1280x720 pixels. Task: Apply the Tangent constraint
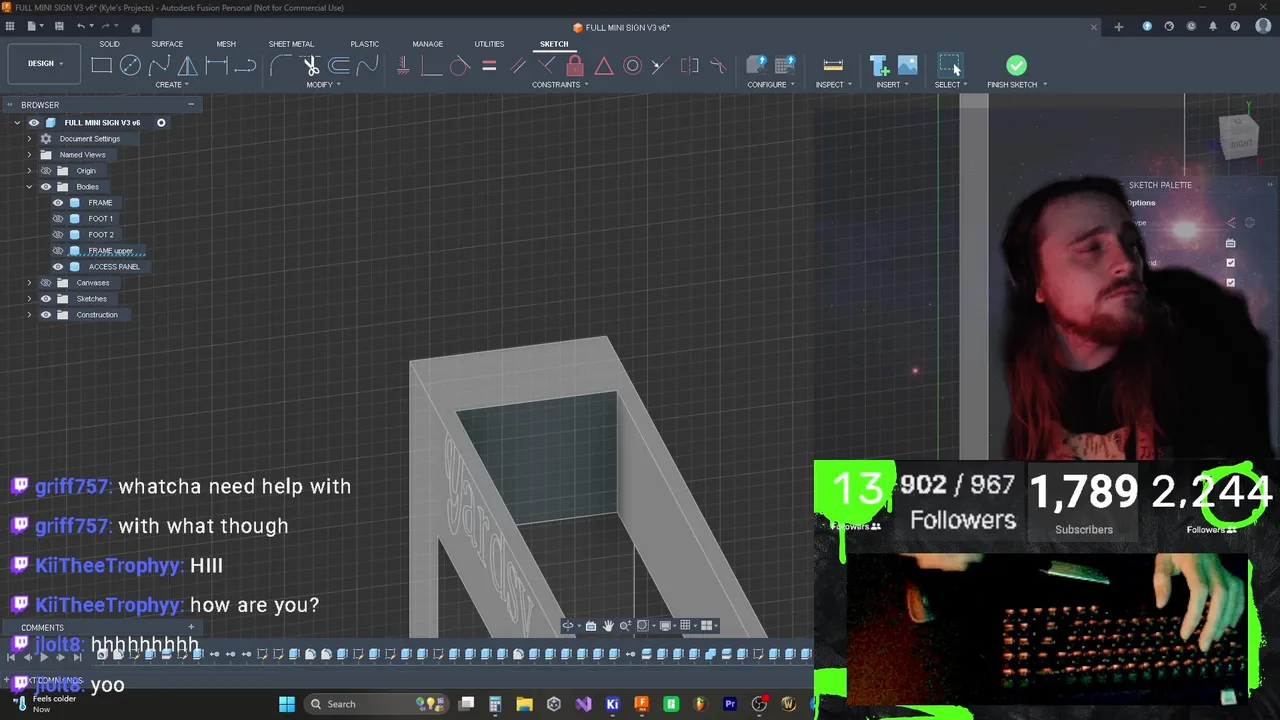tap(460, 66)
